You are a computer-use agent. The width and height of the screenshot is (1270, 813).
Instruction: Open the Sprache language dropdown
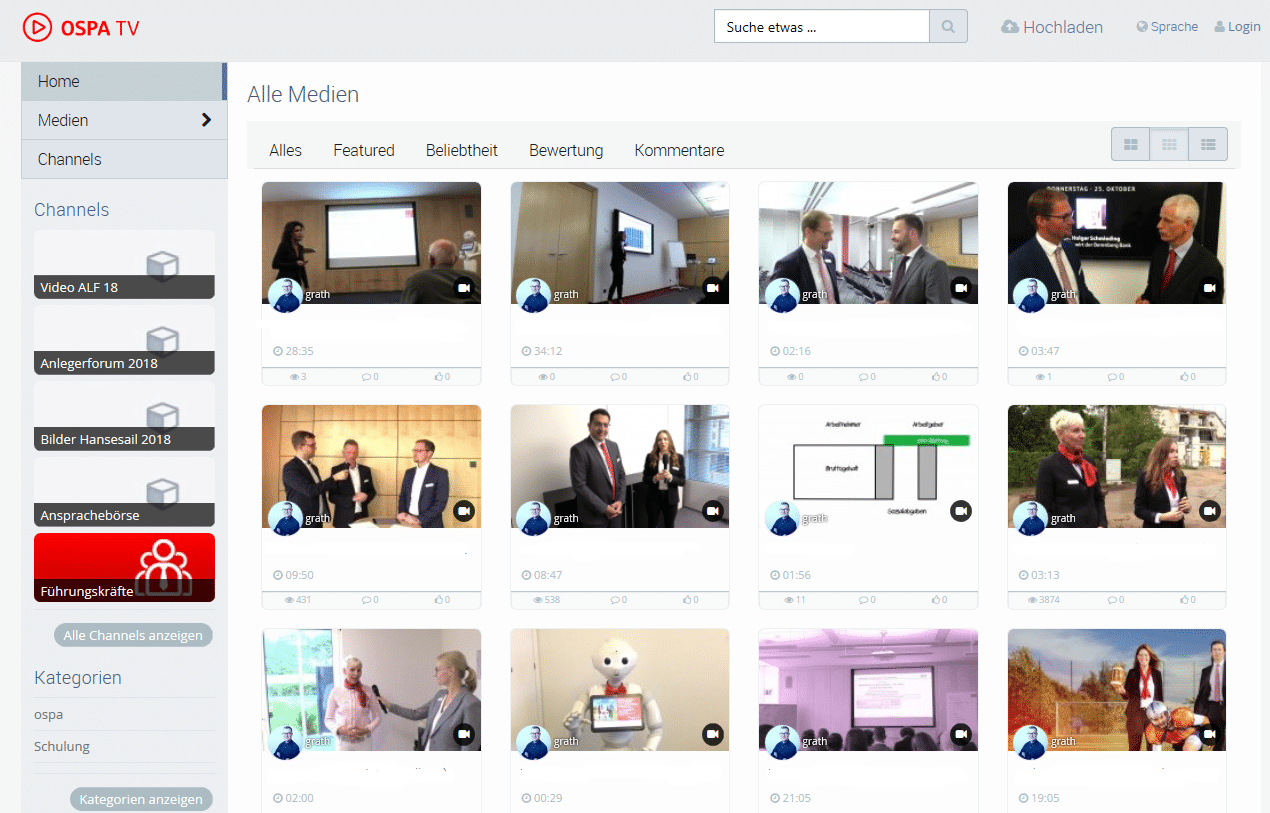(x=1167, y=27)
